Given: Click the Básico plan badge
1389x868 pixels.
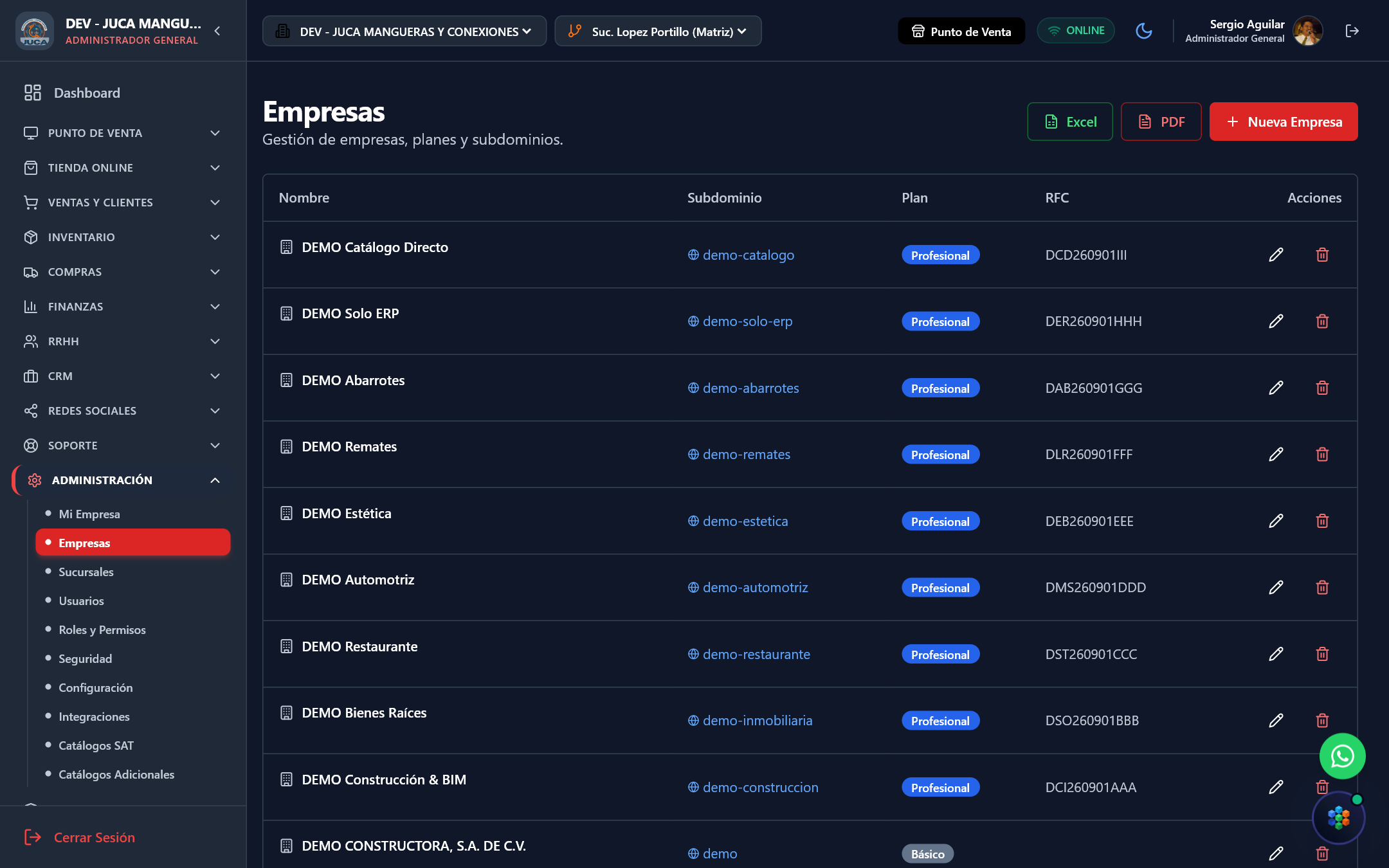Looking at the screenshot, I should coord(927,854).
